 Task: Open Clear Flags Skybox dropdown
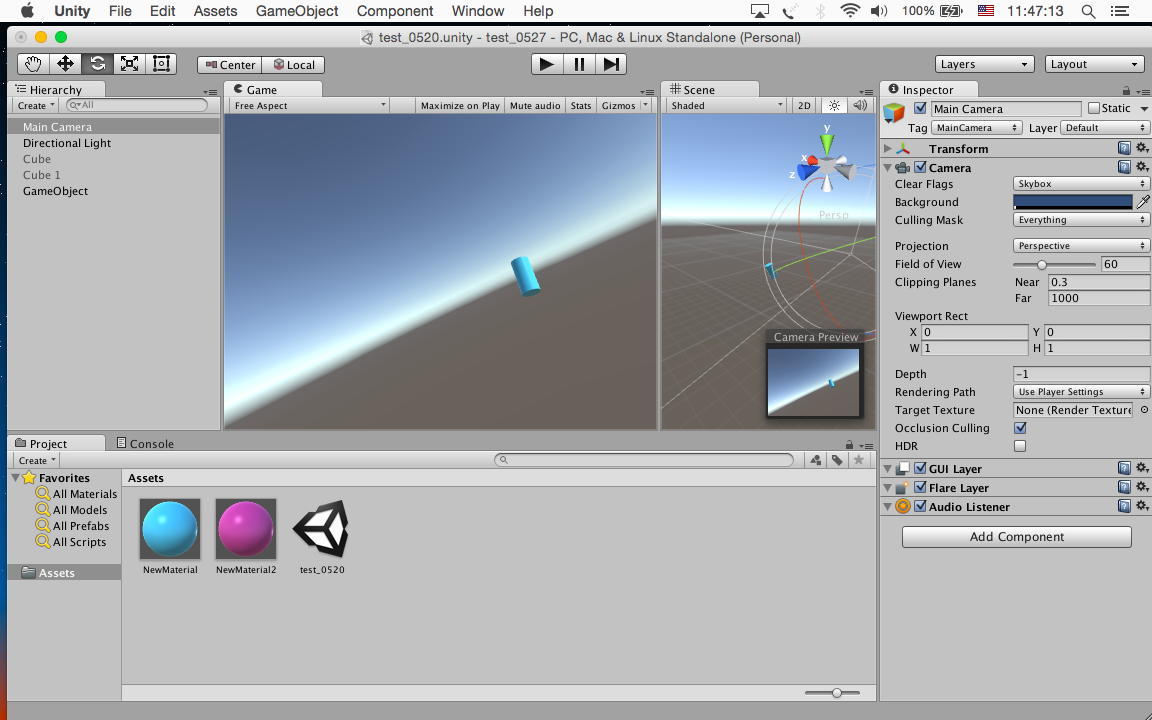coord(1081,184)
